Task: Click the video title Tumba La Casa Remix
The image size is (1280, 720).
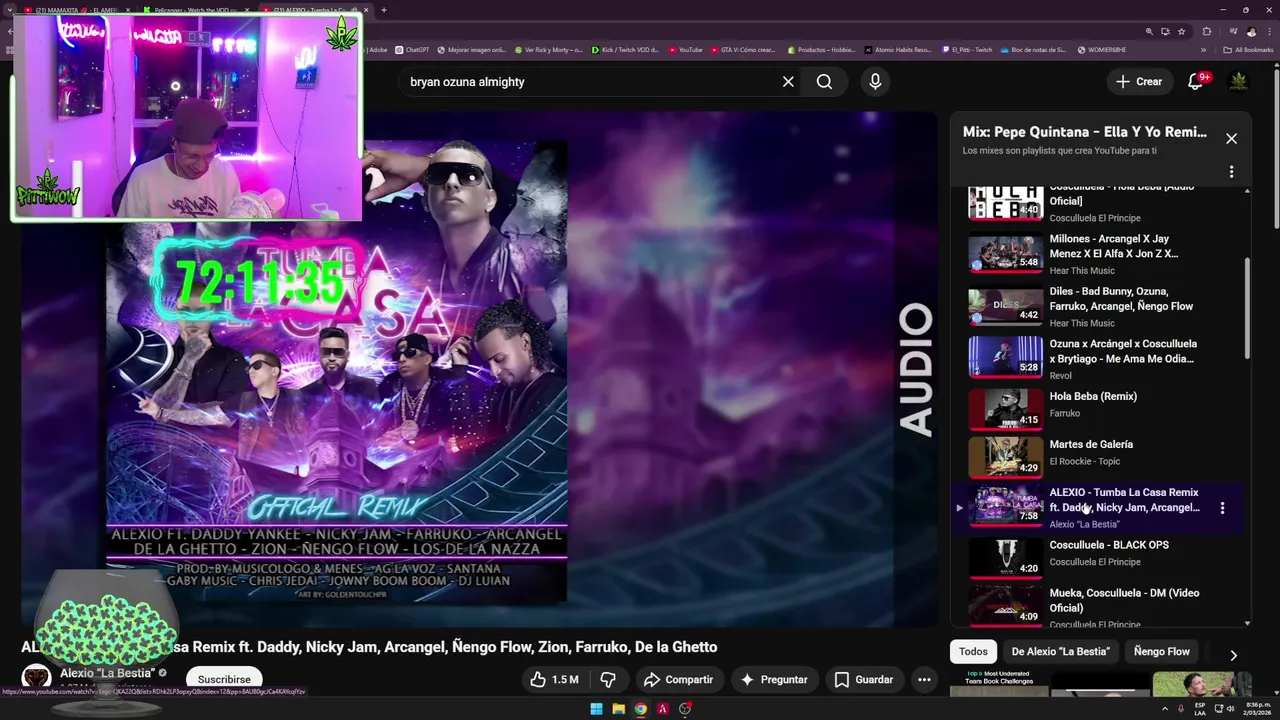Action: [369, 647]
